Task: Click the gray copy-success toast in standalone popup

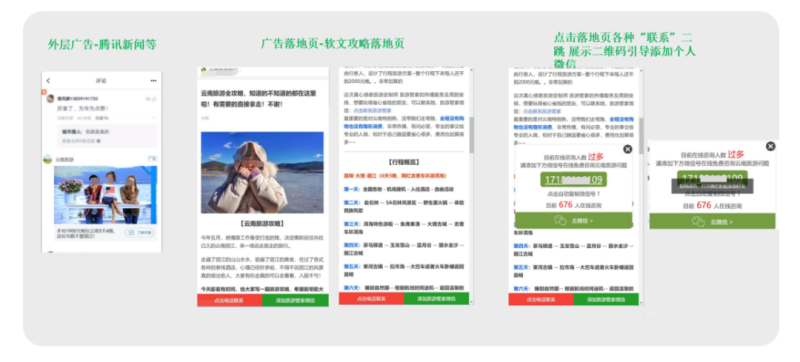Action: 712,187
